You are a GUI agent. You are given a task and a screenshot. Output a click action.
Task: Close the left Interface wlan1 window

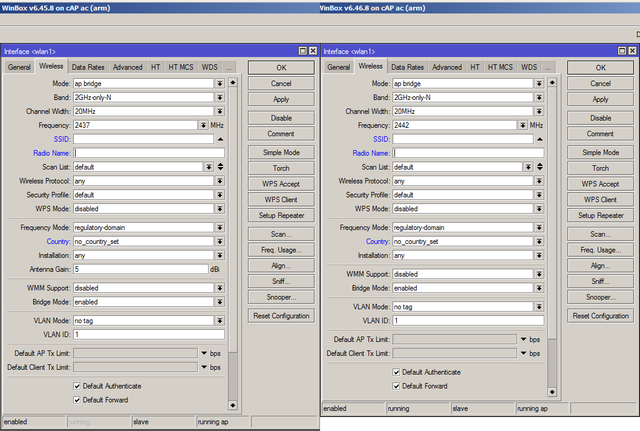click(313, 51)
